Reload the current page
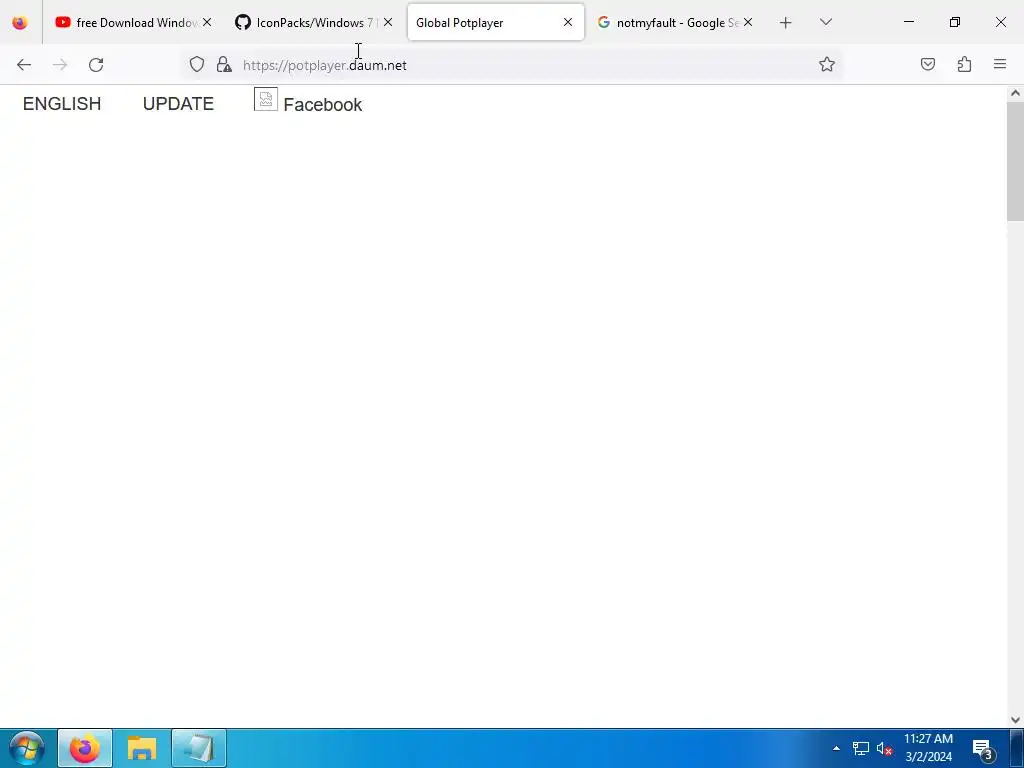 [96, 65]
